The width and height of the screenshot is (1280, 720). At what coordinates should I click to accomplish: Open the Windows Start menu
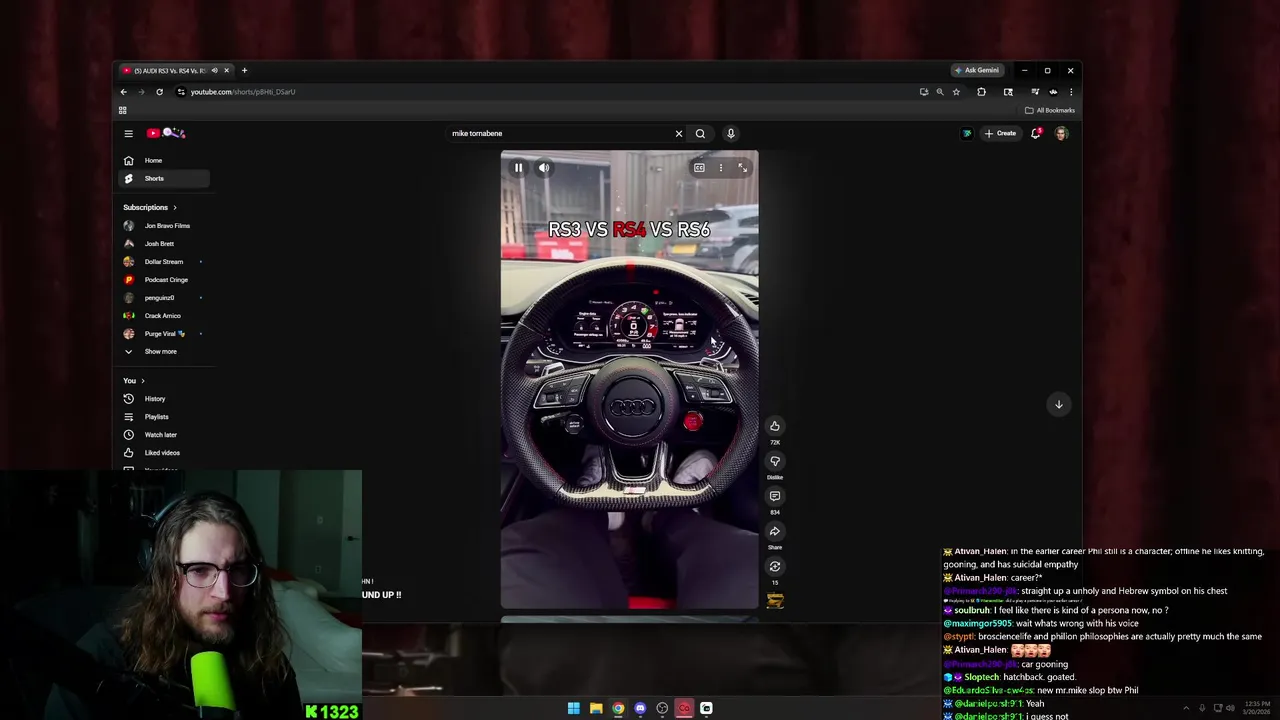(x=574, y=708)
